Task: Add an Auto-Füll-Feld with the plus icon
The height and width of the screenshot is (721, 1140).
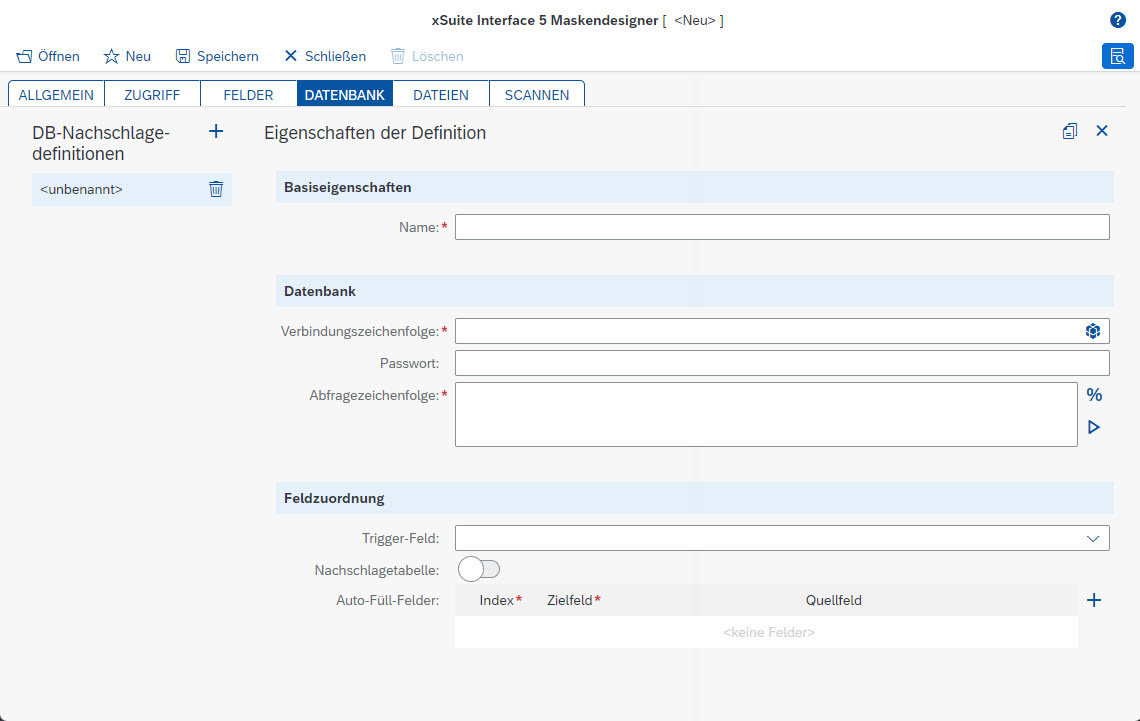Action: [x=1093, y=600]
